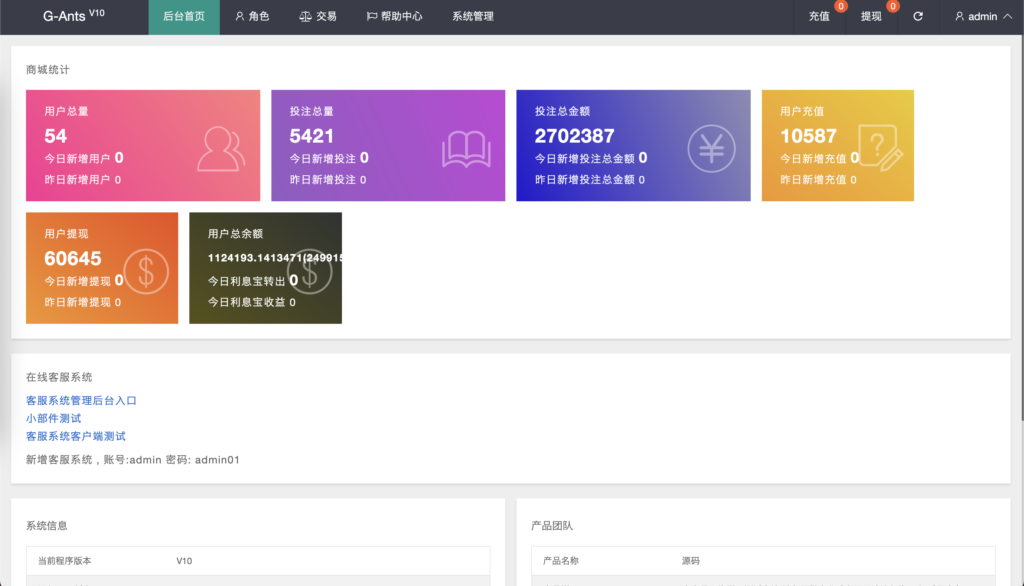
Task: Open the 角色 menu
Action: coord(252,17)
